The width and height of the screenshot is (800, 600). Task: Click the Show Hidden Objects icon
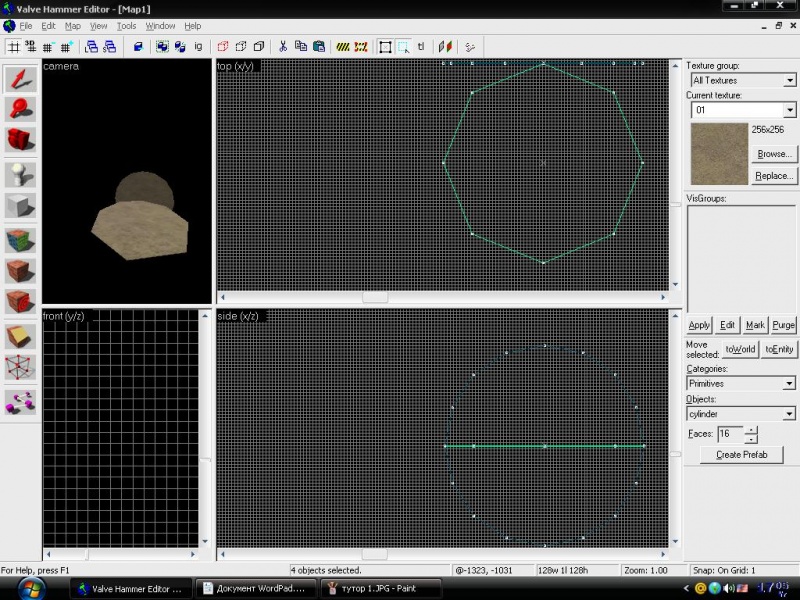pyautogui.click(x=259, y=47)
